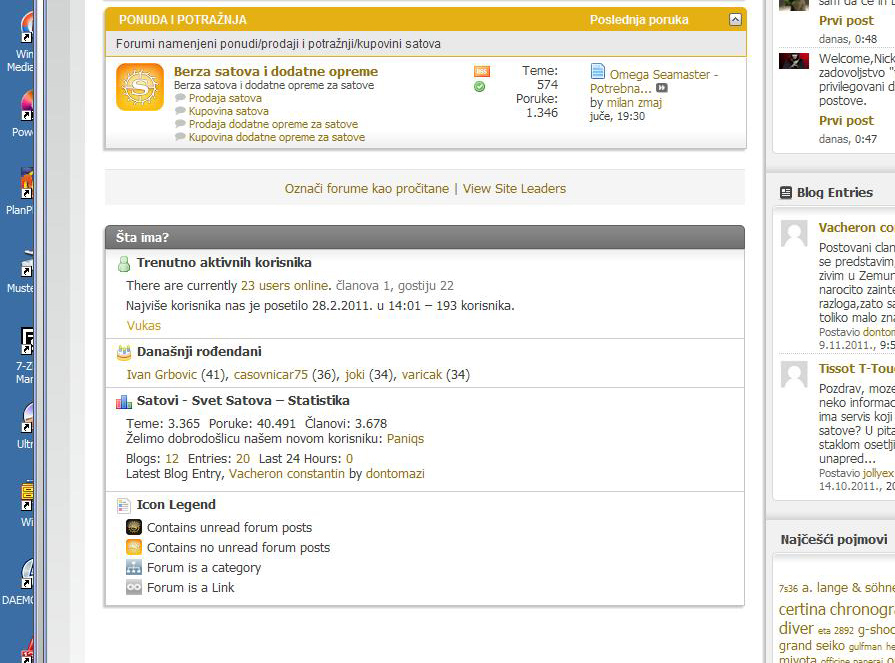
Task: Visit new member Paniqs profile
Action: tap(405, 439)
